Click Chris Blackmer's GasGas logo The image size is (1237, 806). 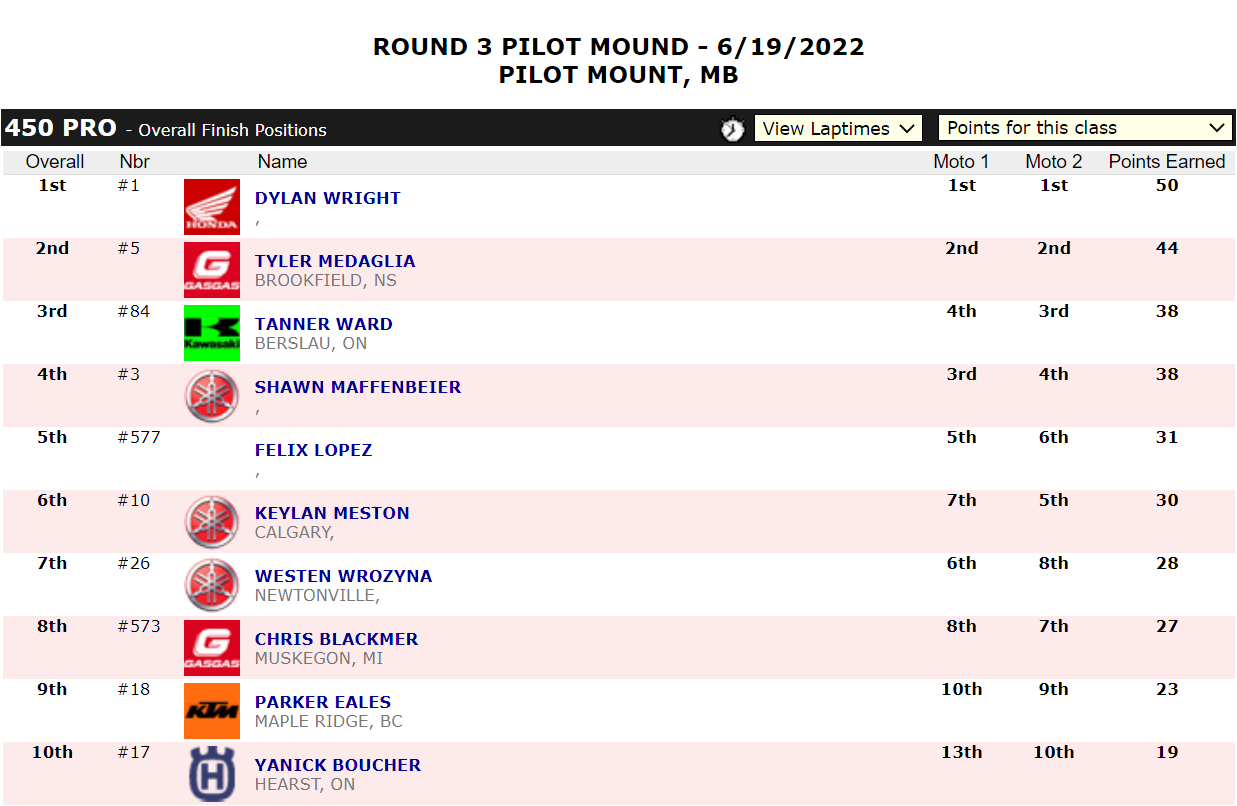[x=212, y=648]
